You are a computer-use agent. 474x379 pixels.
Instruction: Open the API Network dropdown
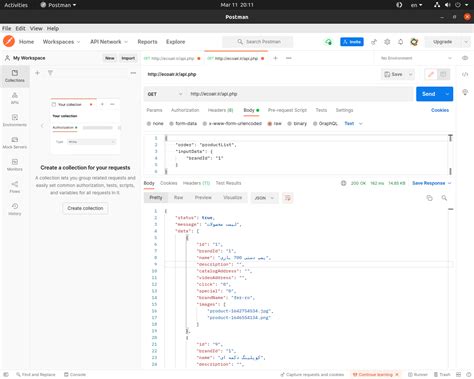click(x=109, y=42)
